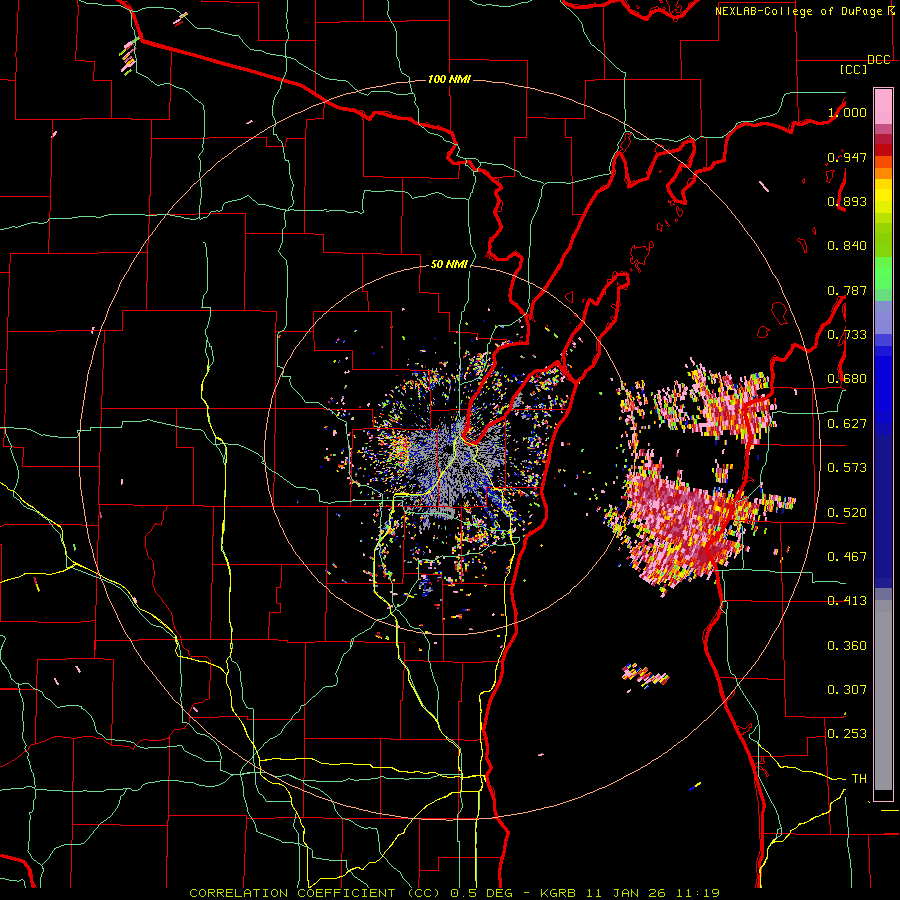Select the 1.000 legend value
The height and width of the screenshot is (900, 900).
pyautogui.click(x=847, y=112)
